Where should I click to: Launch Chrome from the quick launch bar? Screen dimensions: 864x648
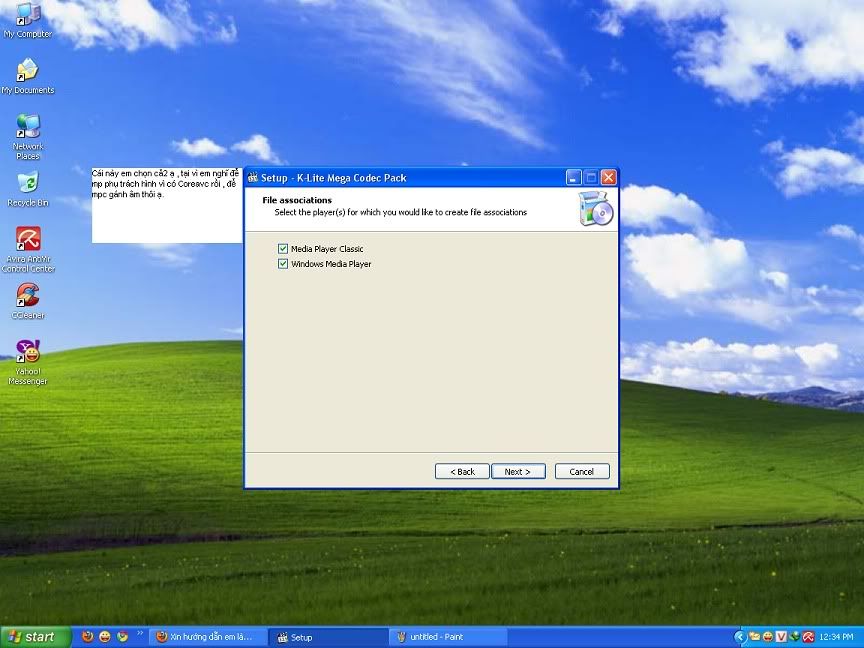coord(122,636)
